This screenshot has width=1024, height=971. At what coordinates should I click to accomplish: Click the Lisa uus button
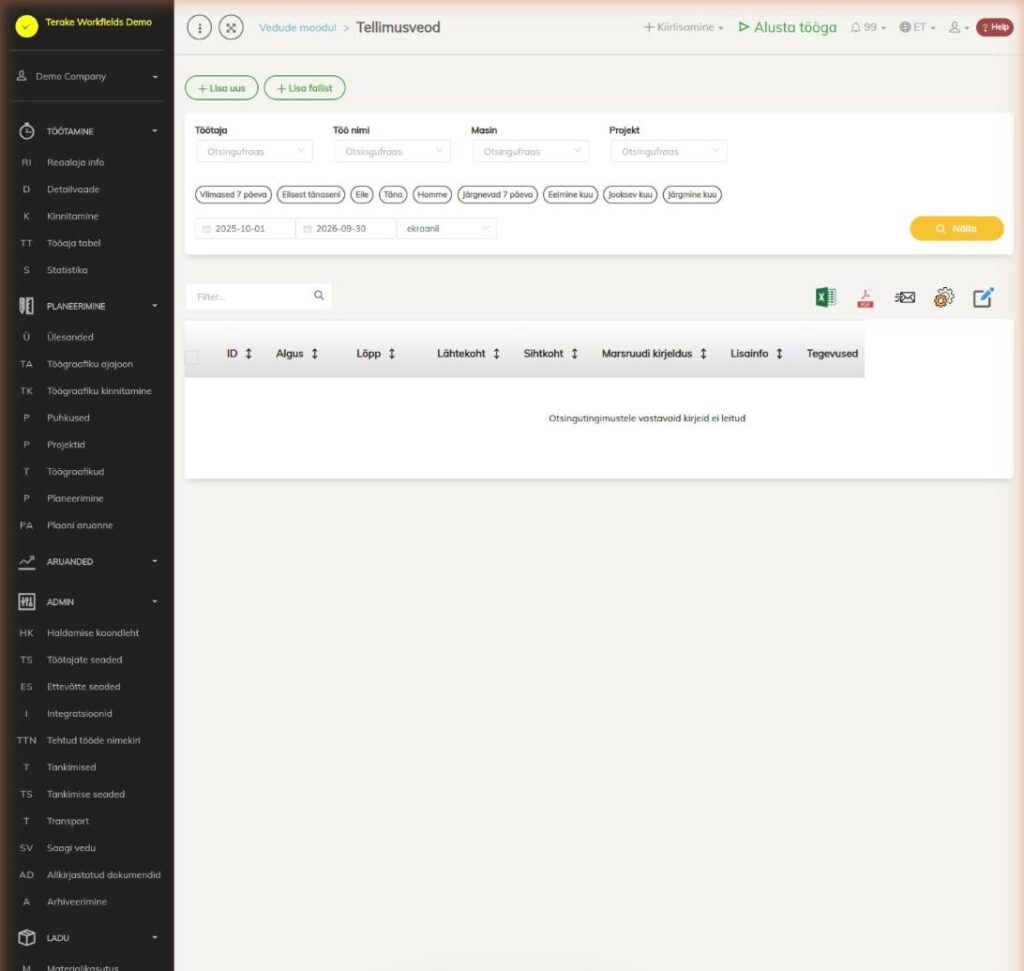(x=221, y=88)
